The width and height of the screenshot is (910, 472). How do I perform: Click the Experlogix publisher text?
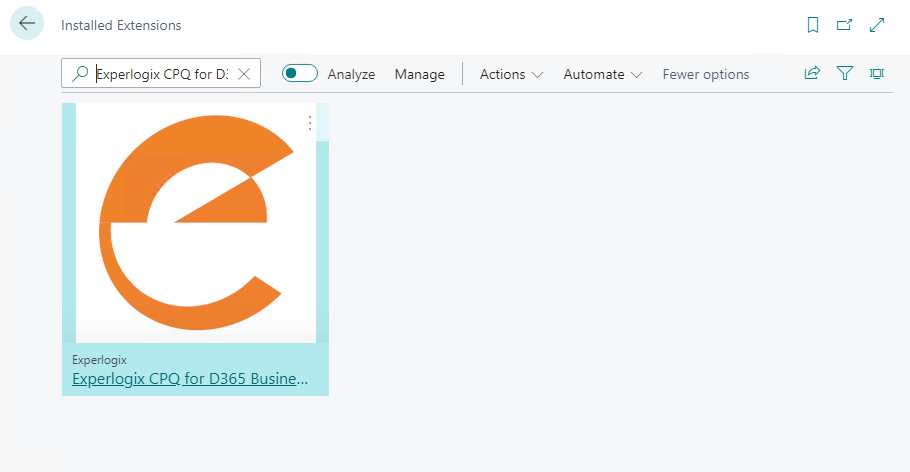pos(99,360)
